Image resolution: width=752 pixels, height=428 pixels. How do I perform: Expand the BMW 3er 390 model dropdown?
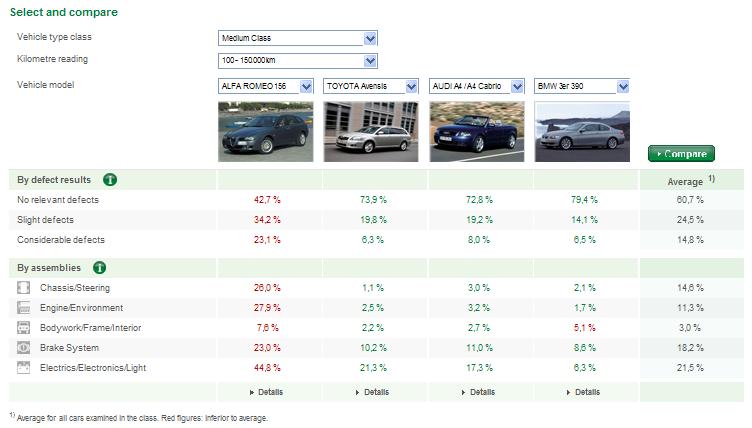tap(623, 87)
